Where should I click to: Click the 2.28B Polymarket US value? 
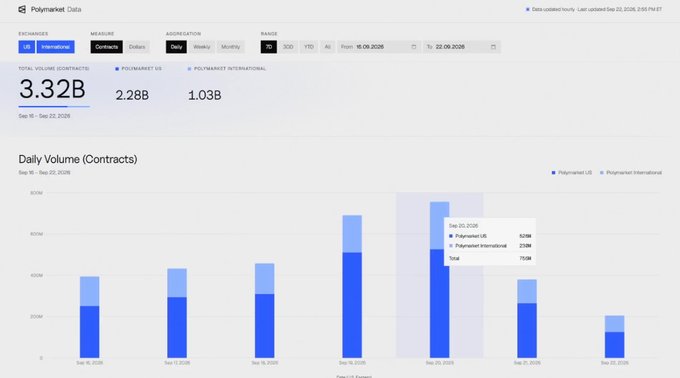point(132,95)
